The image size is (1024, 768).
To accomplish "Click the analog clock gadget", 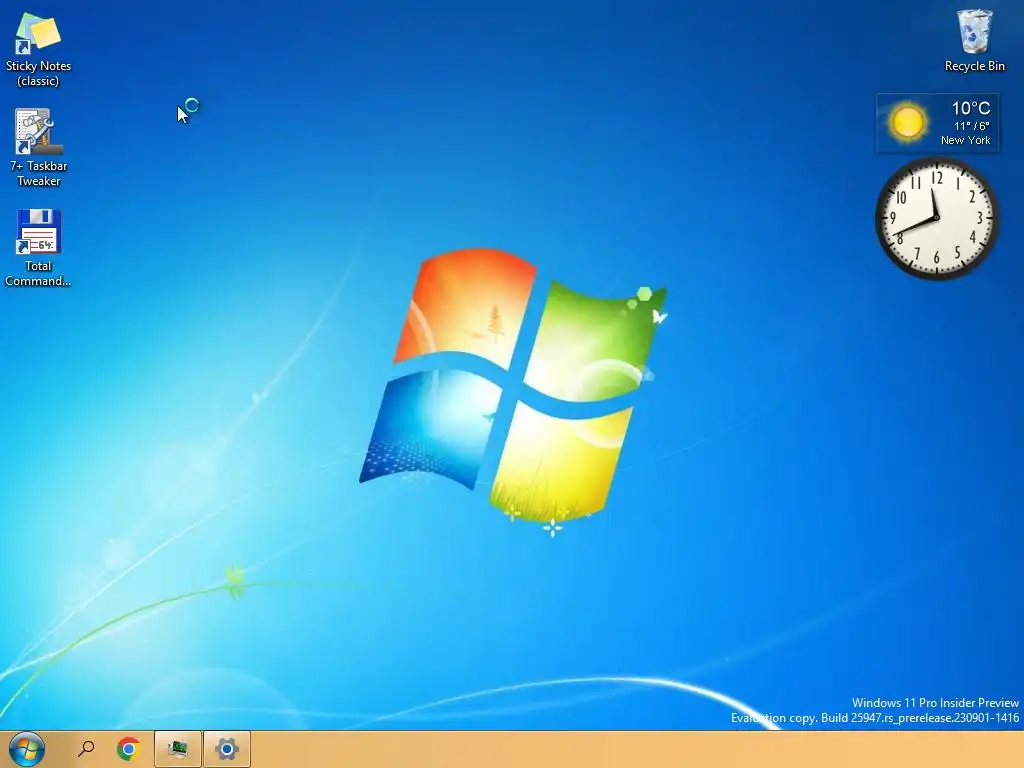I will coord(936,218).
